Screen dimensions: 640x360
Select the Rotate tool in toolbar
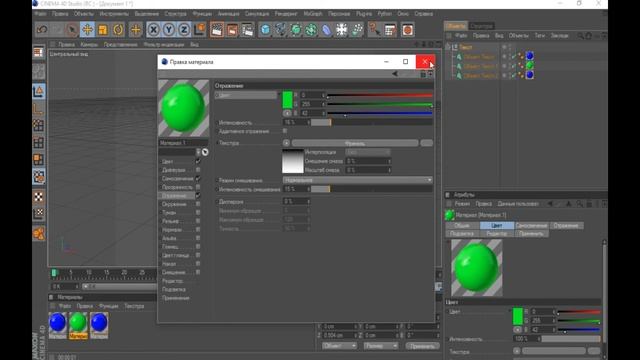tap(118, 29)
